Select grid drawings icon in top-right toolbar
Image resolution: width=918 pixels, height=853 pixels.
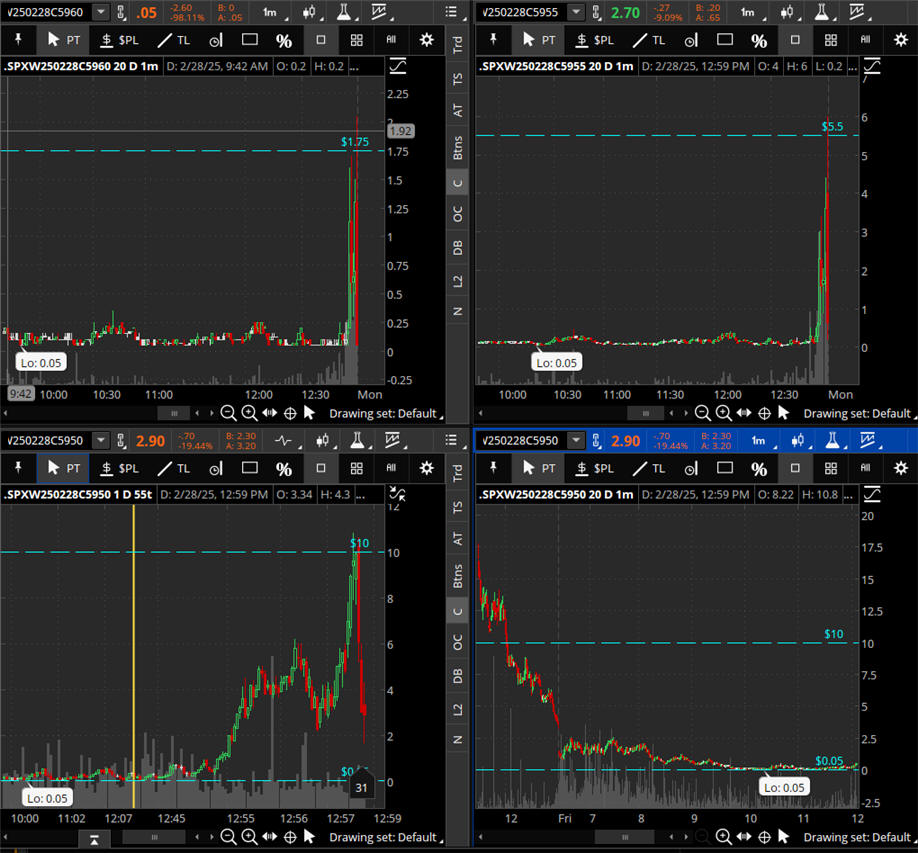831,40
